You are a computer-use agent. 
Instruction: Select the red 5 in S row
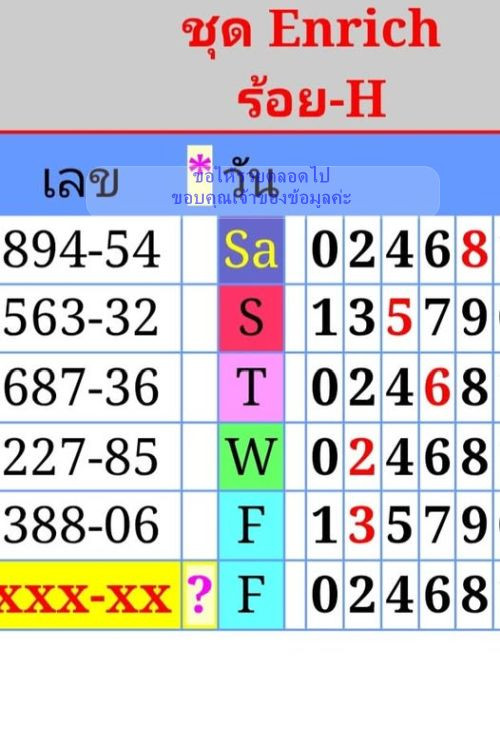(399, 318)
